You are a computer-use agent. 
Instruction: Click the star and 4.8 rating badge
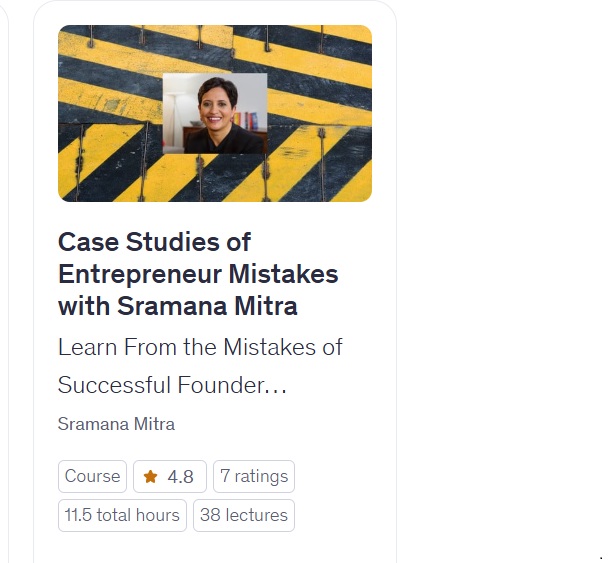[x=170, y=477]
